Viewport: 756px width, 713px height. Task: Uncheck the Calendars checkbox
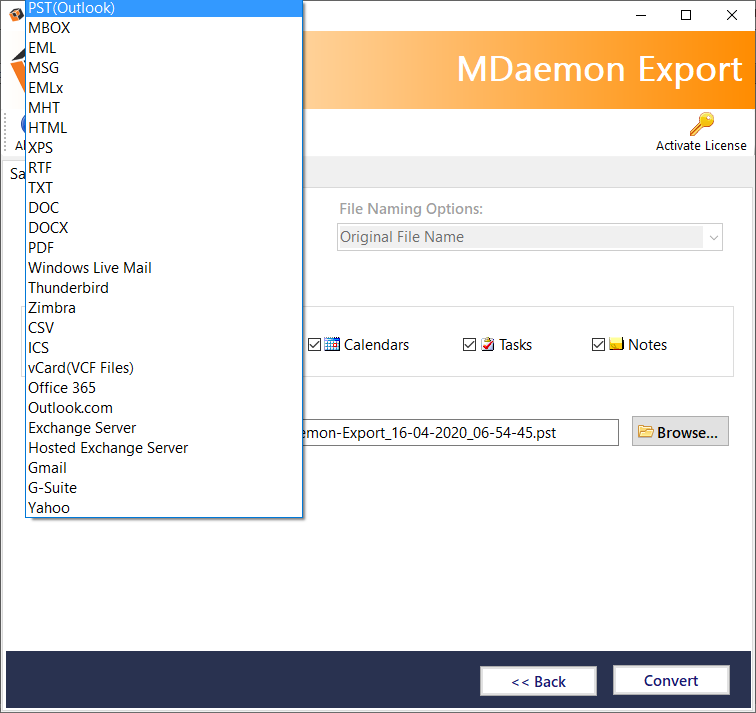[x=314, y=345]
